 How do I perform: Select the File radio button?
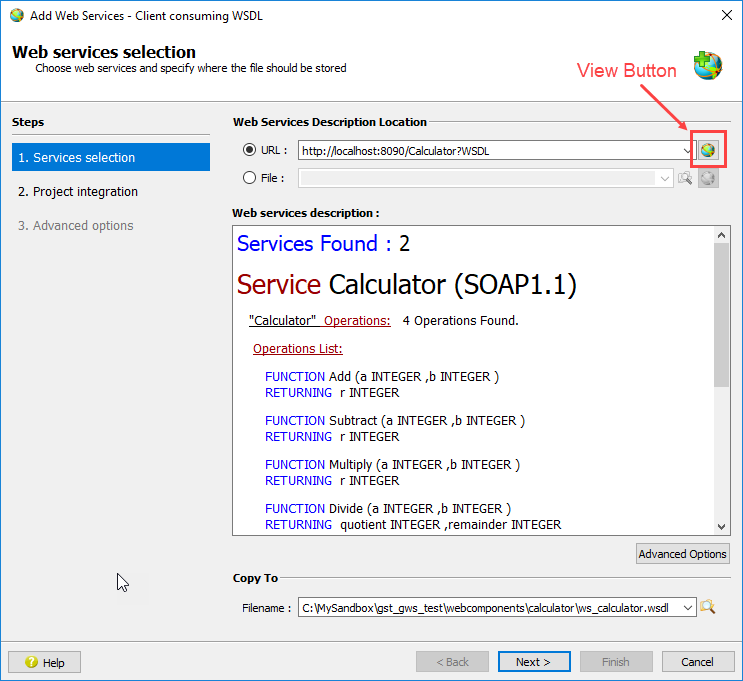(250, 178)
